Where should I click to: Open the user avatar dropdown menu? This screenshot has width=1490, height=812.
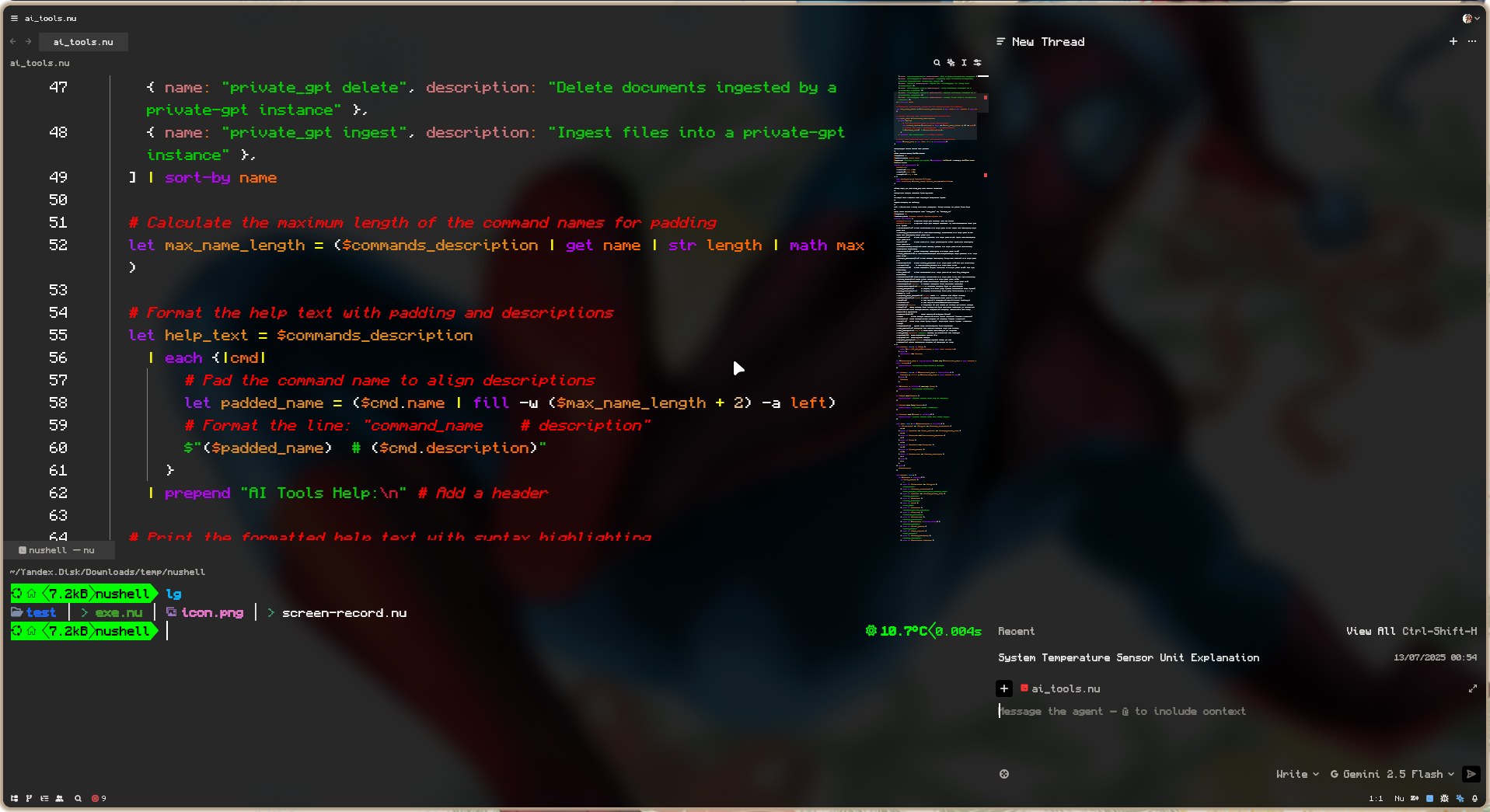tap(1471, 18)
